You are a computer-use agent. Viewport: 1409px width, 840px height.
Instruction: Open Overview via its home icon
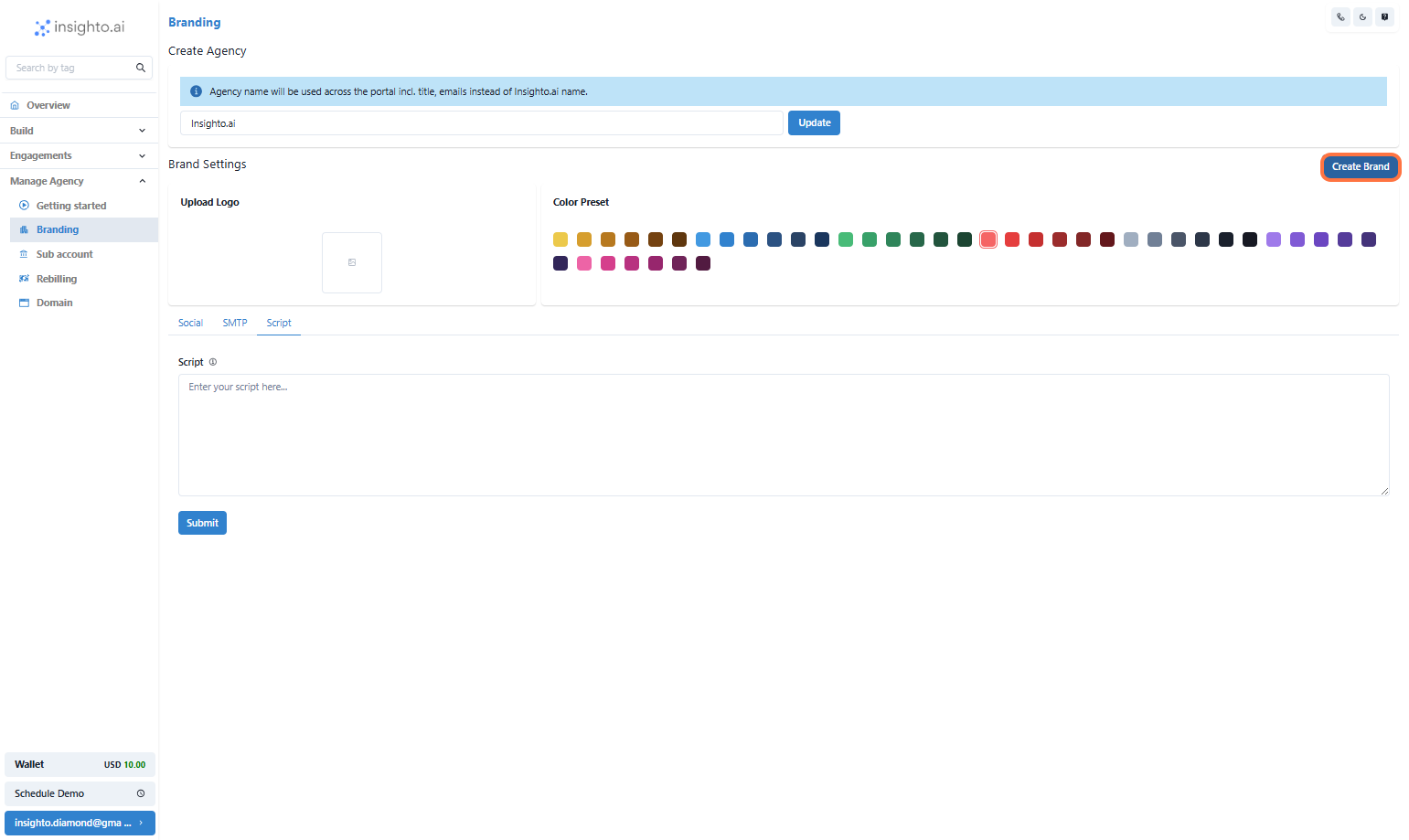[15, 105]
